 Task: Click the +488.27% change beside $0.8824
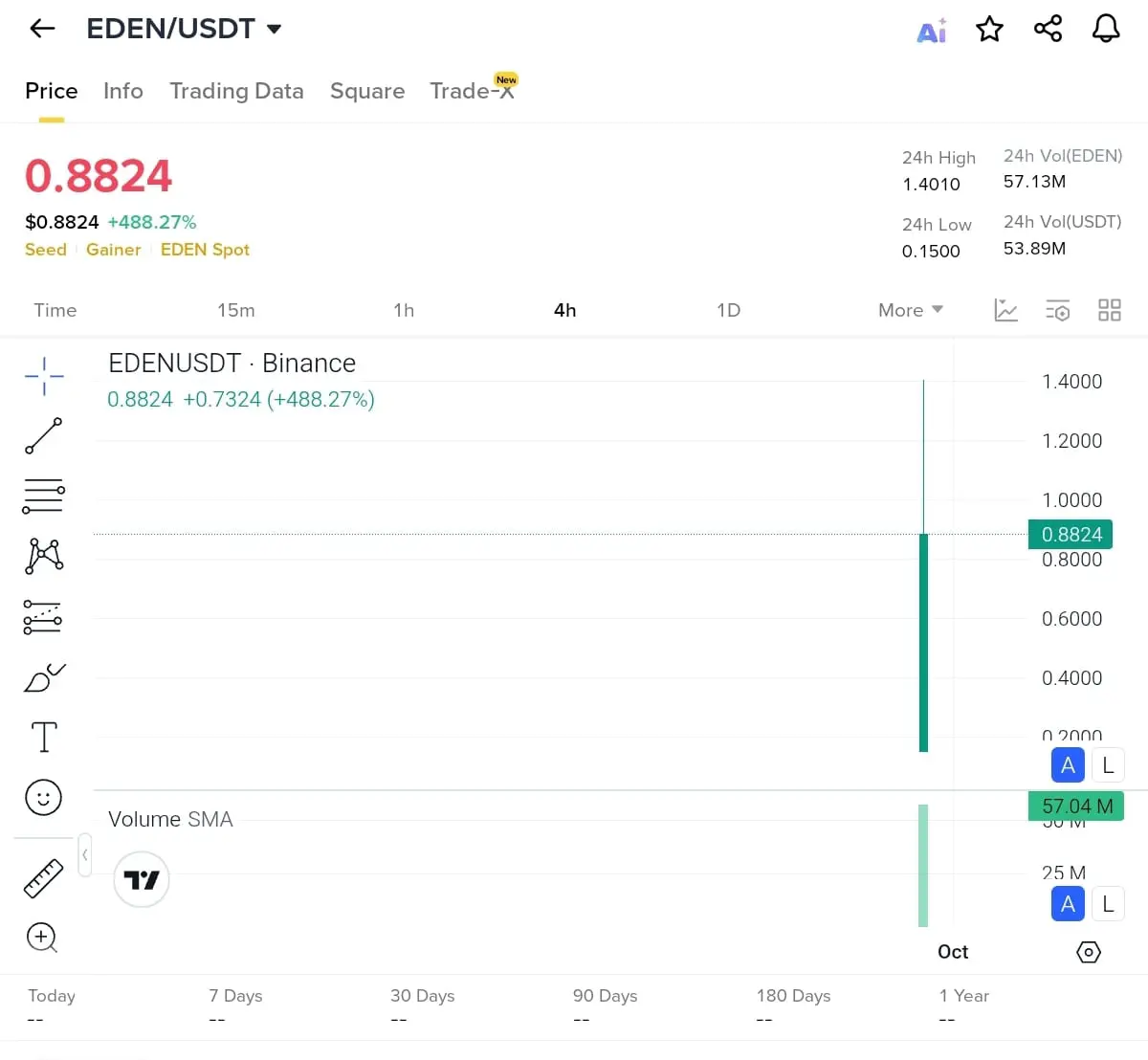pyautogui.click(x=152, y=222)
